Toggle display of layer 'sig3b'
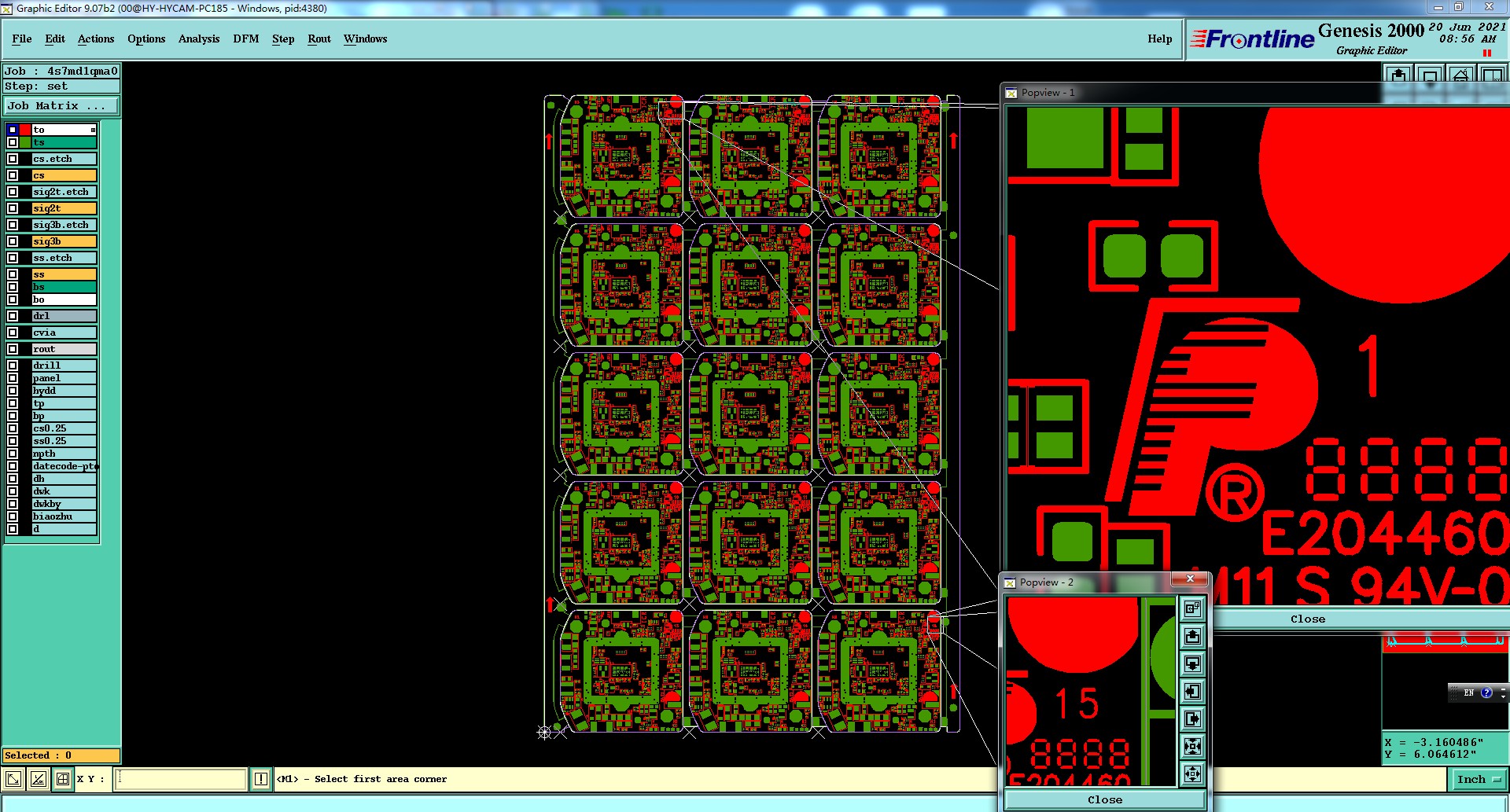 pos(13,241)
